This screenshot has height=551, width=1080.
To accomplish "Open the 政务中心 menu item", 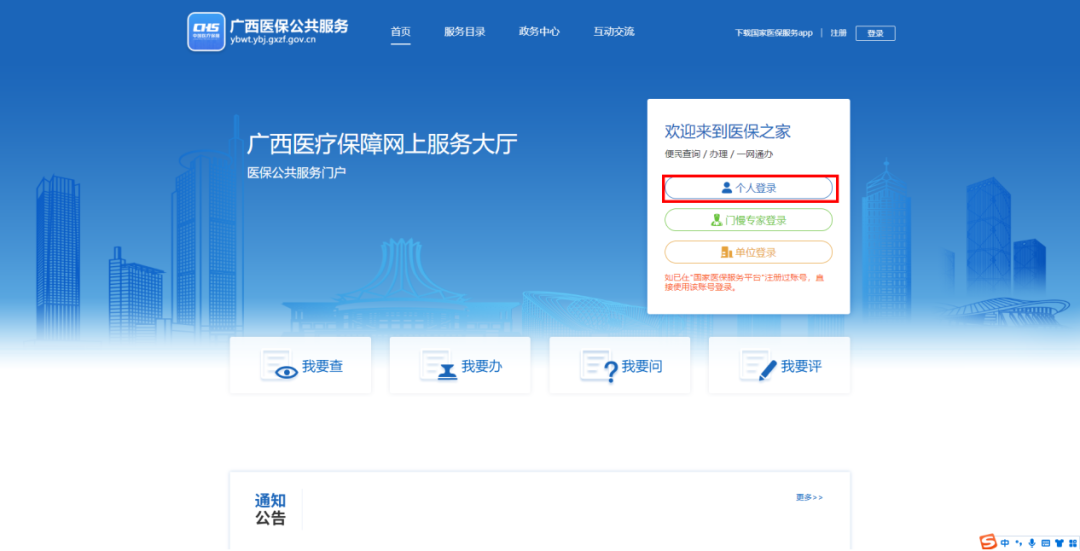I will [539, 32].
